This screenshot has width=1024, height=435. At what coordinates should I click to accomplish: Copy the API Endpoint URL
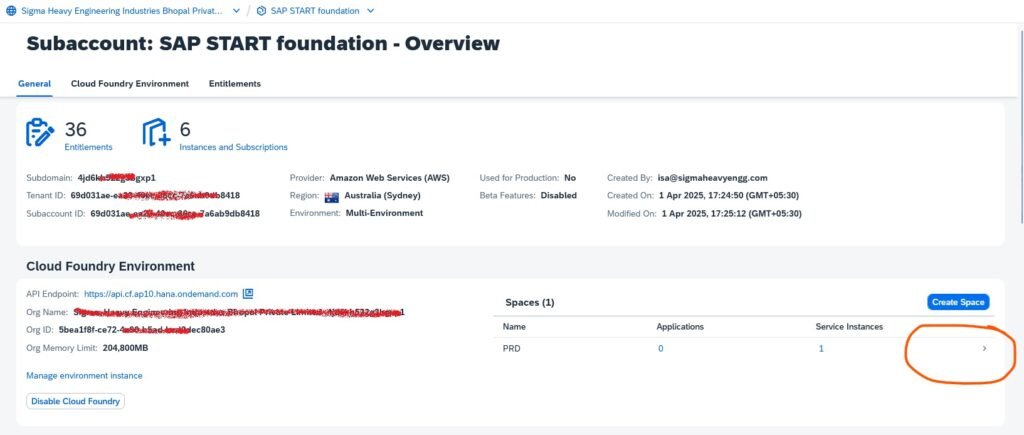coord(249,294)
